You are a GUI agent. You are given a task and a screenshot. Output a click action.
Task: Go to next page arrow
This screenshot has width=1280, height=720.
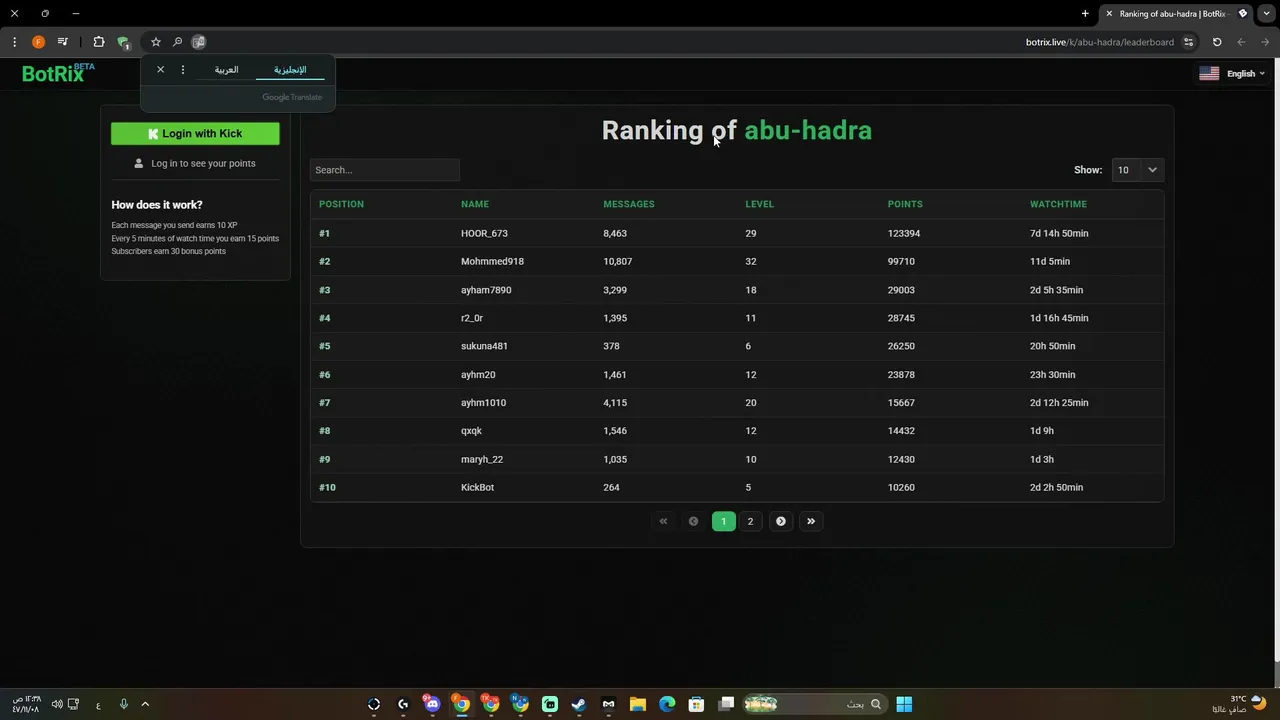[781, 521]
